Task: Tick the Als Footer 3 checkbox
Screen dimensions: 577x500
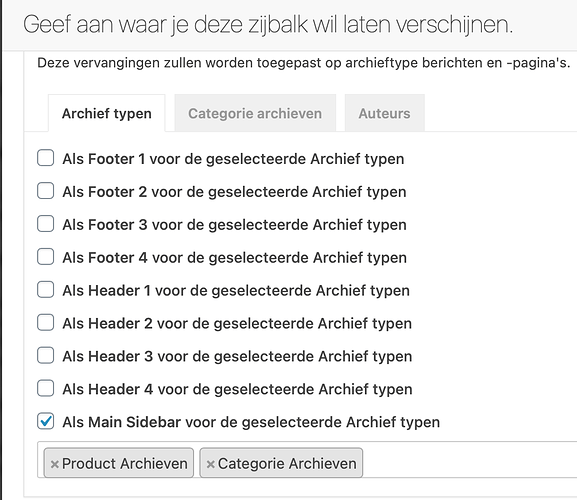Action: tap(46, 224)
